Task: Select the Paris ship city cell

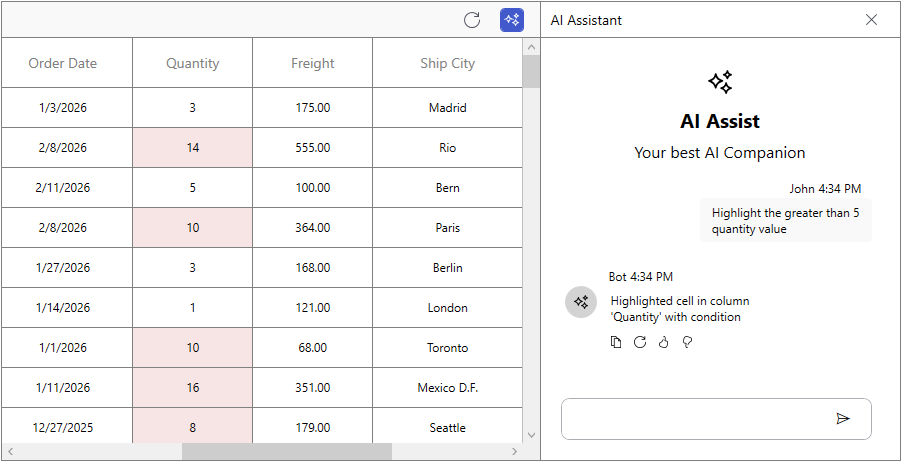Action: 448,228
